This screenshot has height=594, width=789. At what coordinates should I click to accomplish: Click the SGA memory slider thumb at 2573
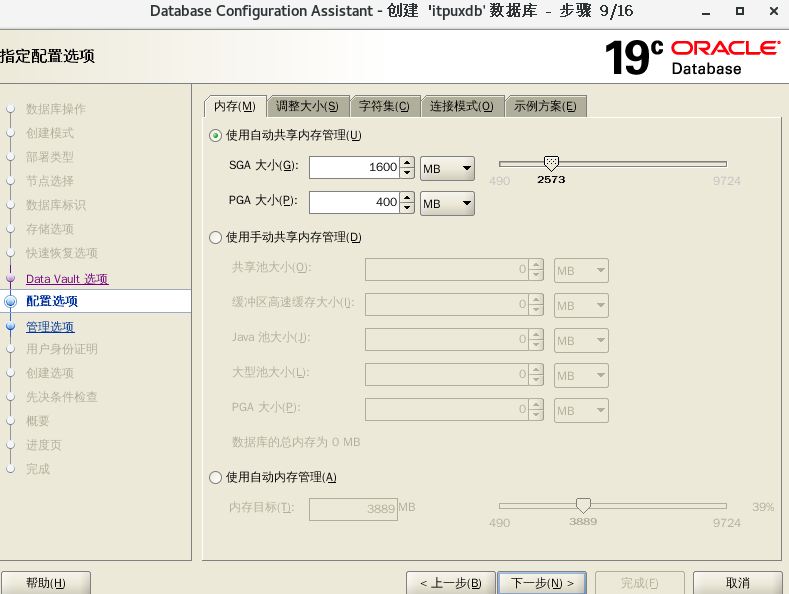[551, 163]
